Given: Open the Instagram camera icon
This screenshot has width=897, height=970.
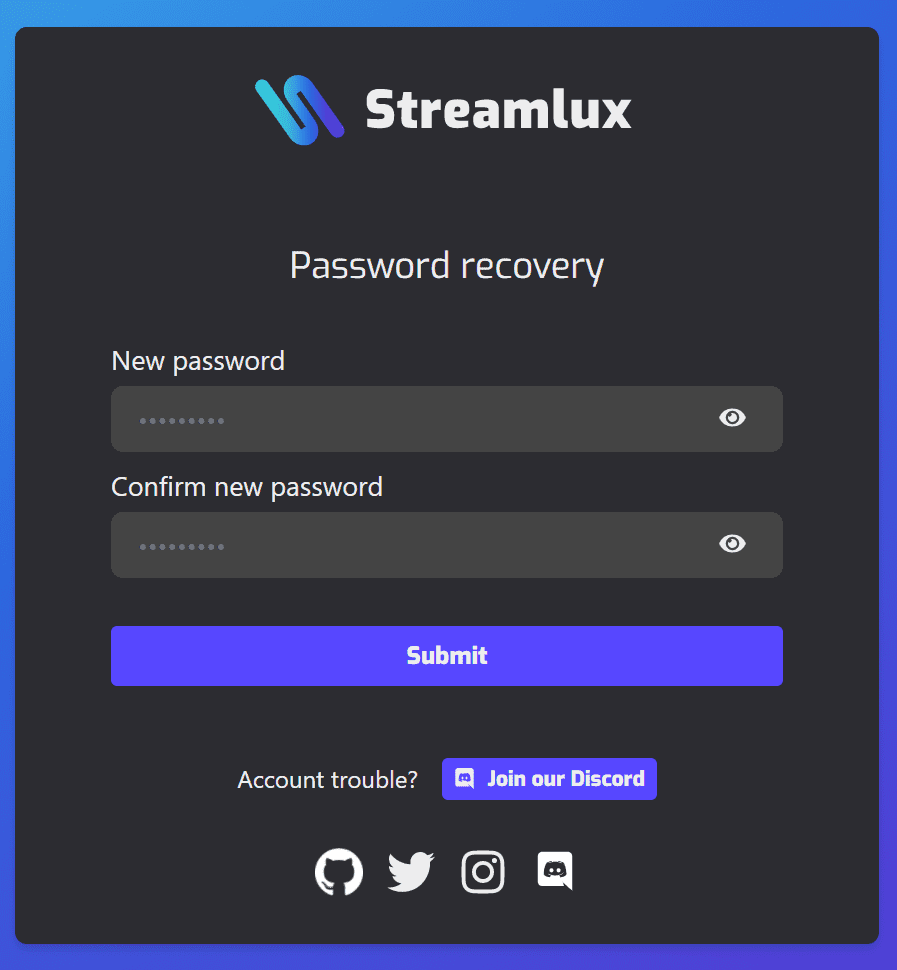Looking at the screenshot, I should point(483,872).
